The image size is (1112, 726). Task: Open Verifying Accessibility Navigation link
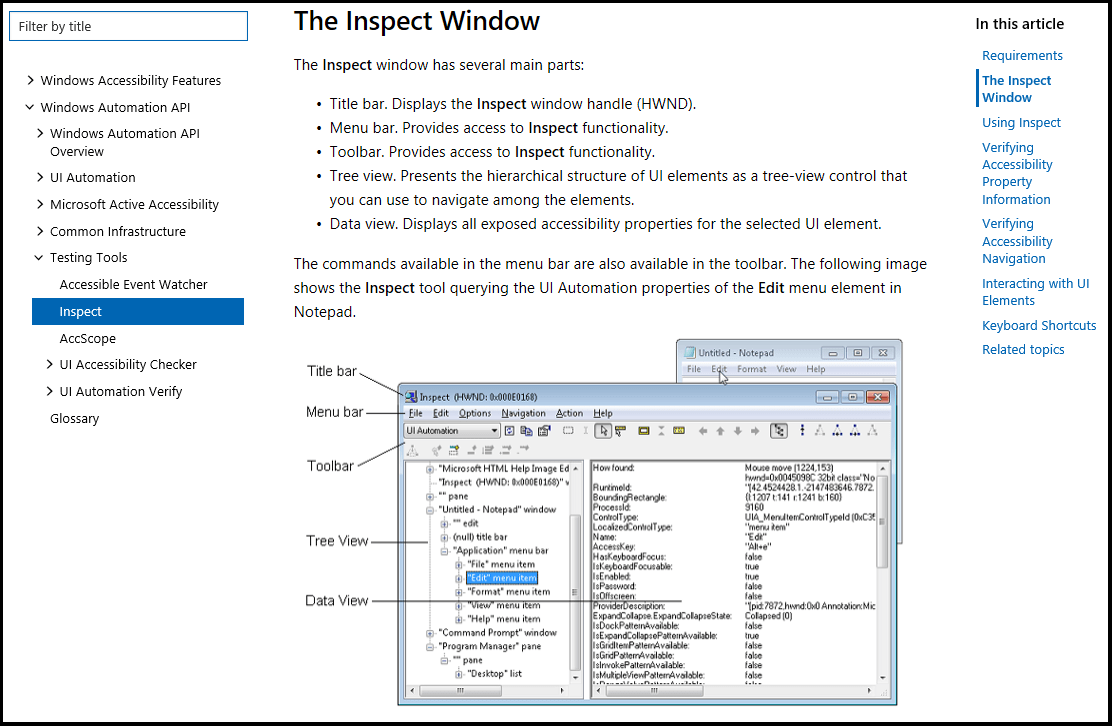pos(1017,241)
